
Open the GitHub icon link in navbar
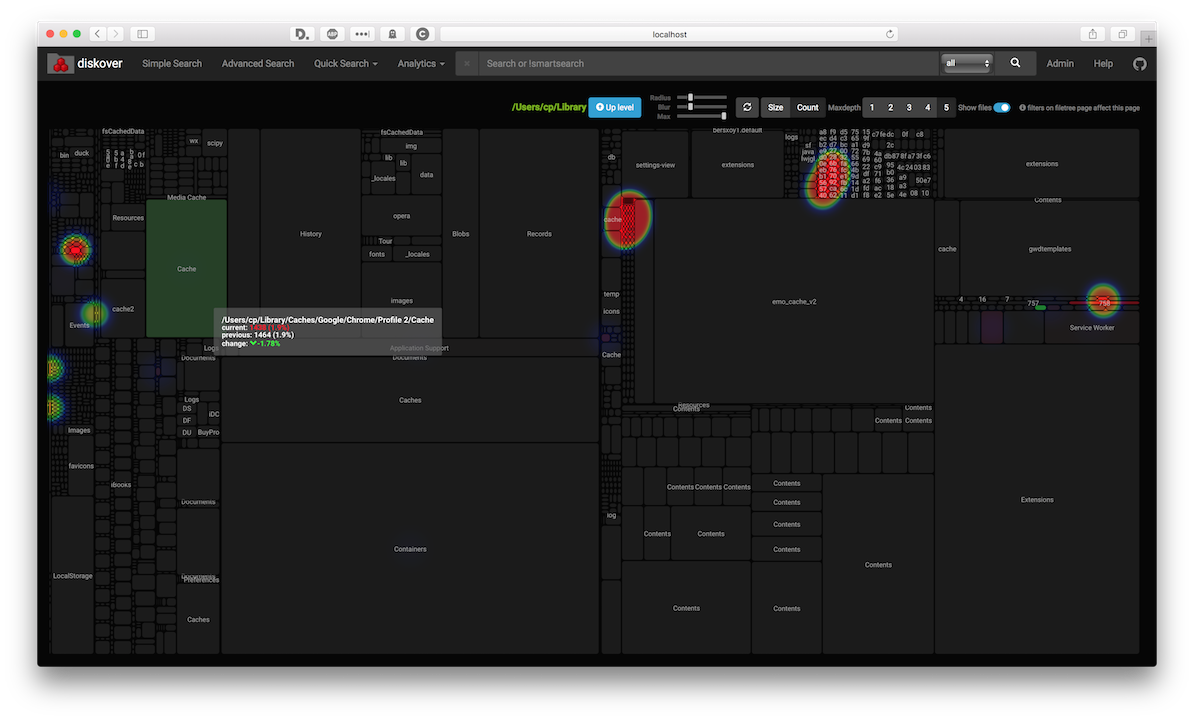pos(1139,64)
